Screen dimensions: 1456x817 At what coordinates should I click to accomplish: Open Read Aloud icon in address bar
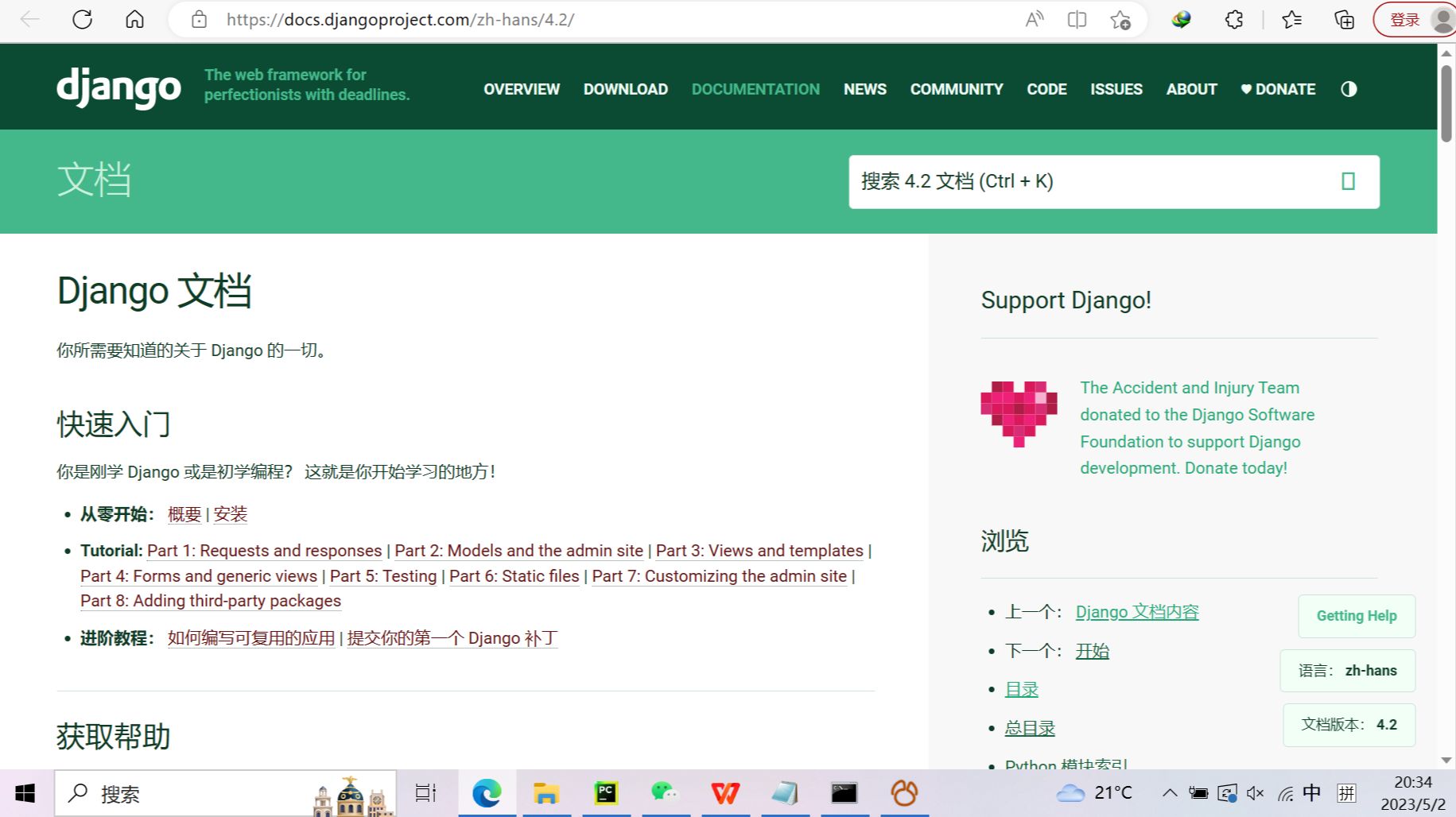(x=1035, y=19)
